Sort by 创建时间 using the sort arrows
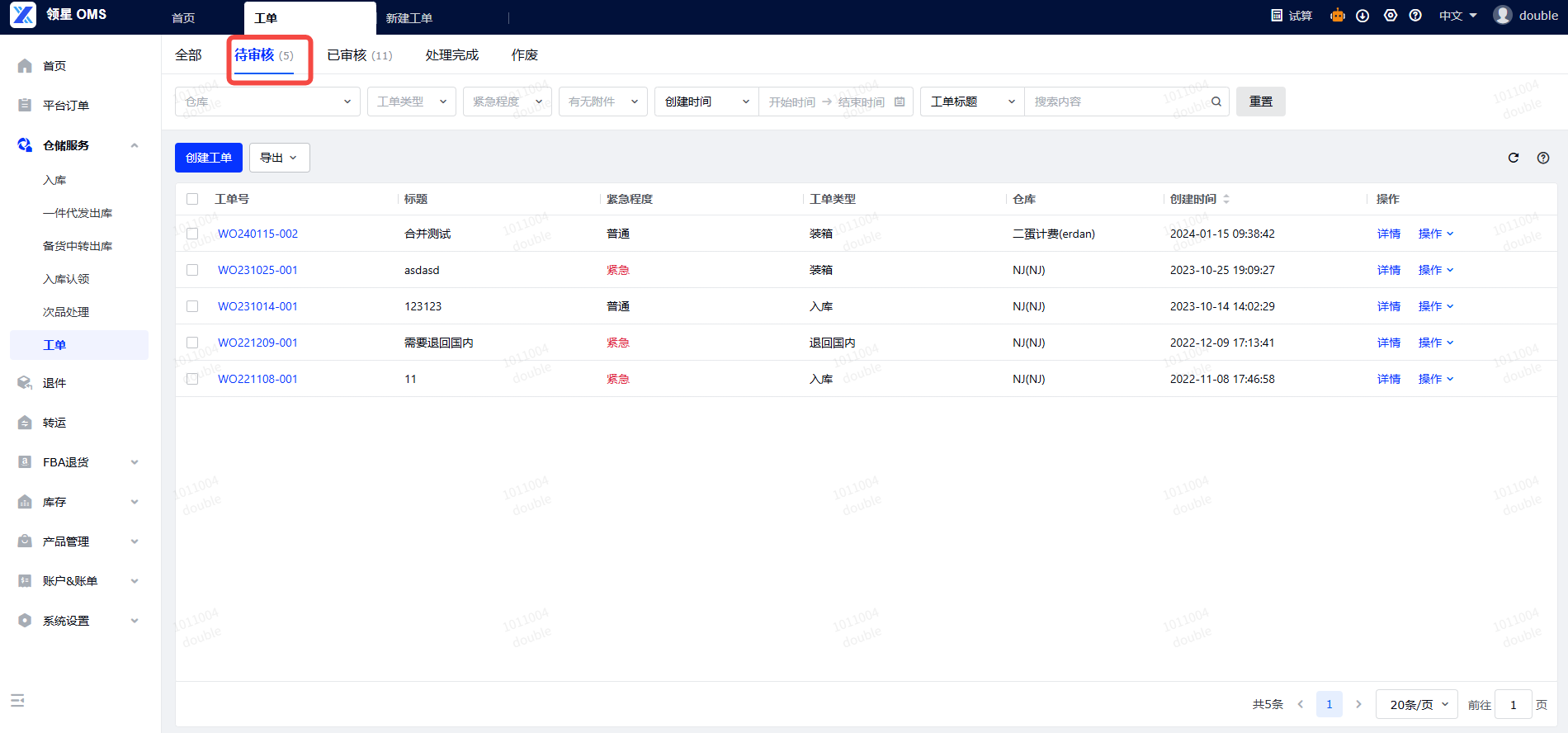 (1226, 199)
